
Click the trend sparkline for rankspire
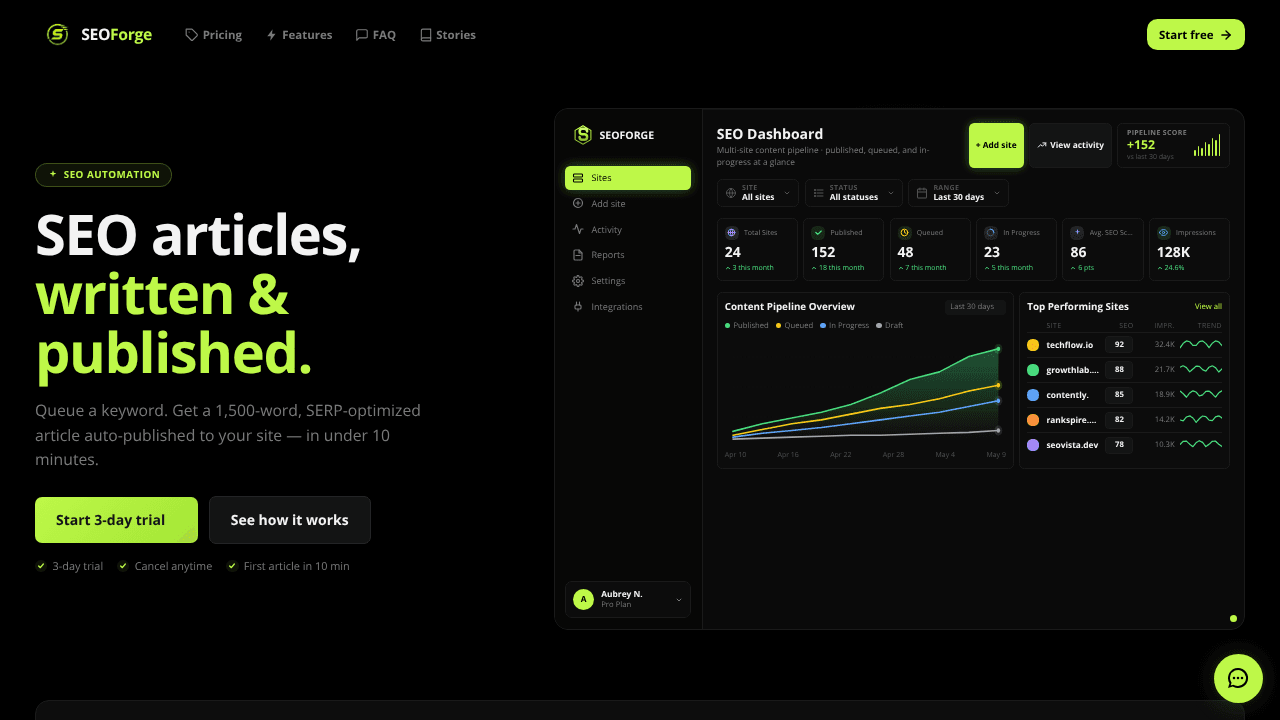[x=1201, y=420]
